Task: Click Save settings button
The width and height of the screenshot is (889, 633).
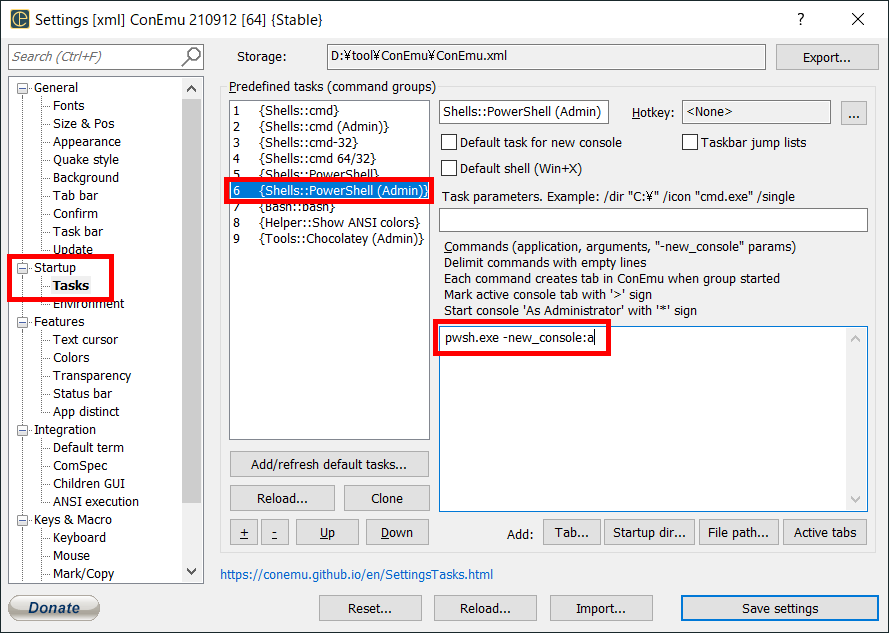Action: point(780,609)
